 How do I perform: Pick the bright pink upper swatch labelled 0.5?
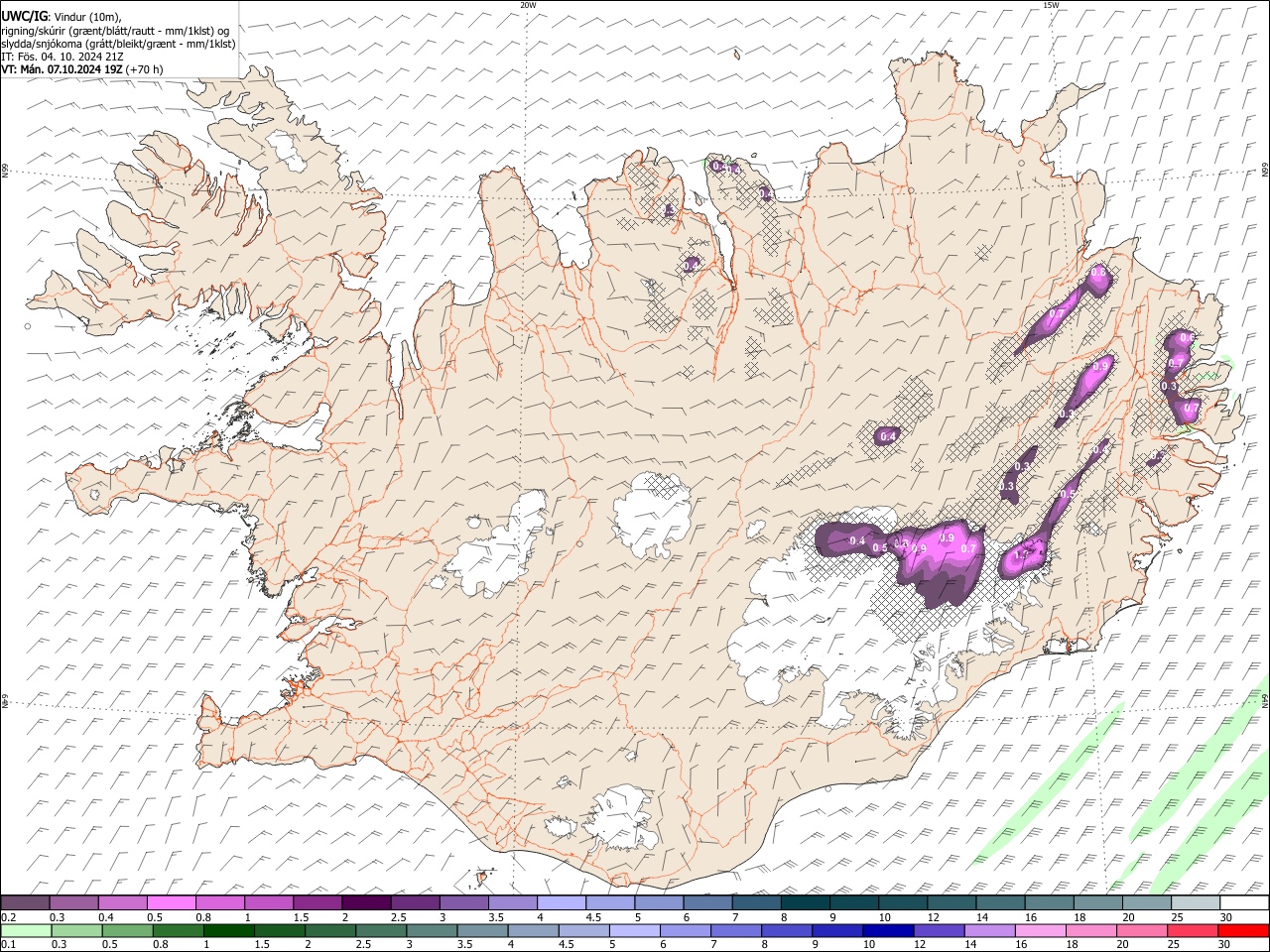pos(171,902)
